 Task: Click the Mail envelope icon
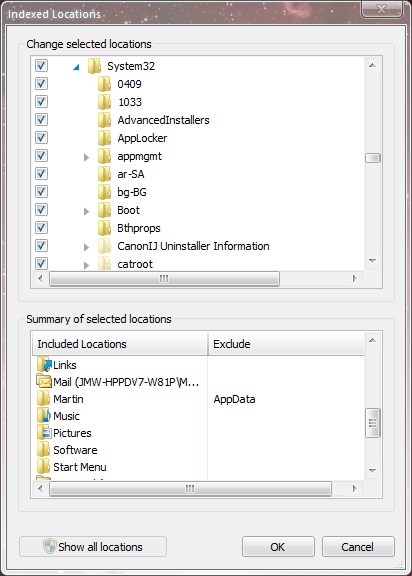click(x=44, y=382)
